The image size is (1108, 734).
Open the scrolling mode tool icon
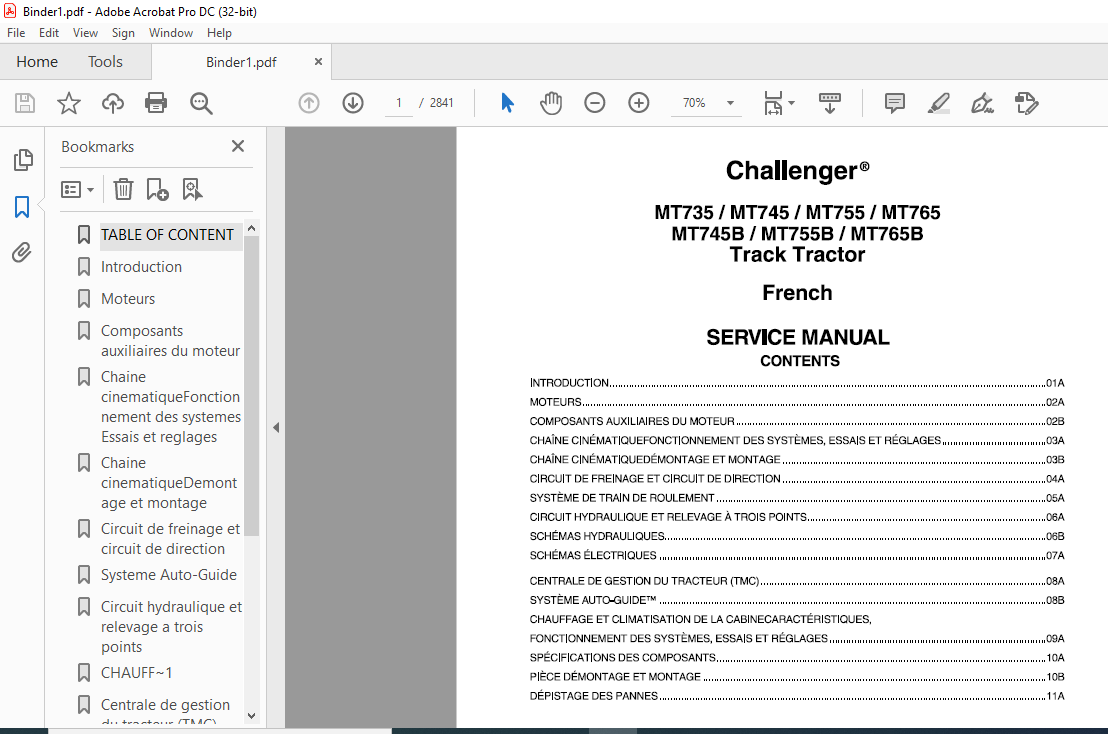click(830, 103)
